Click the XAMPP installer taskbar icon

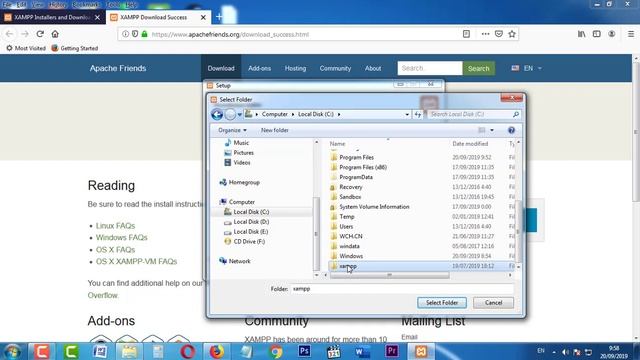[x=421, y=351]
